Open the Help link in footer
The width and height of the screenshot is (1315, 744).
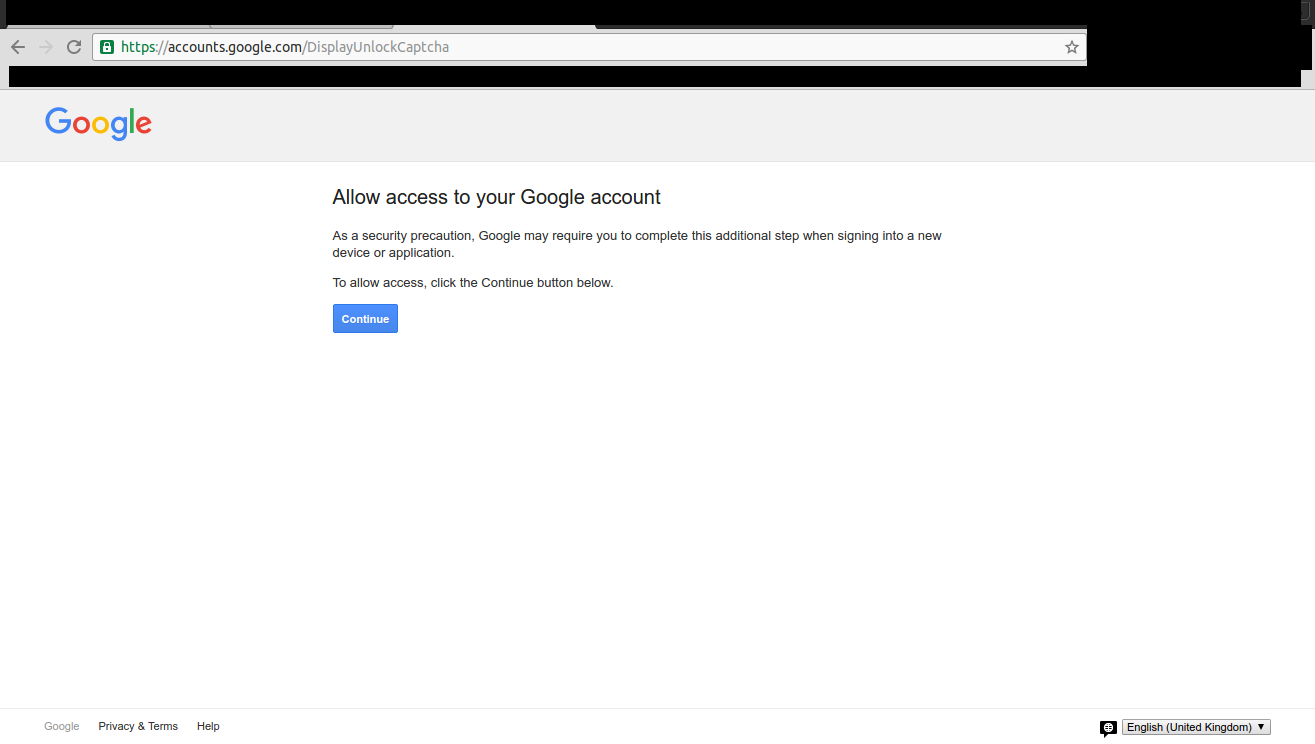pyautogui.click(x=208, y=726)
